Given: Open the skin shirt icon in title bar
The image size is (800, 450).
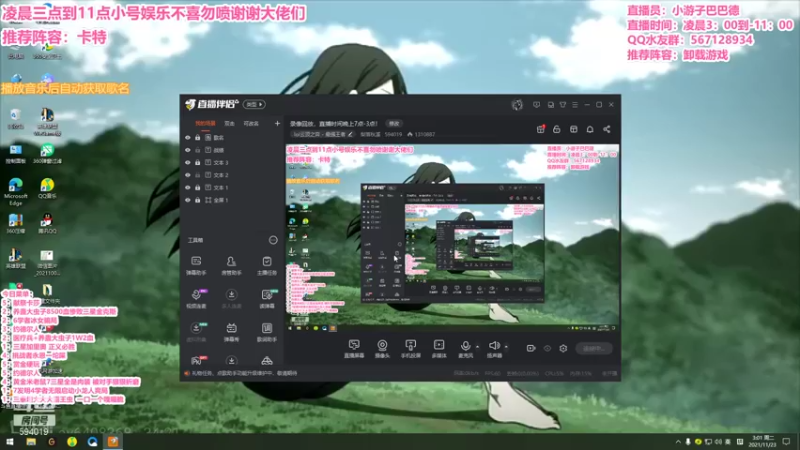Looking at the screenshot, I should tap(563, 105).
